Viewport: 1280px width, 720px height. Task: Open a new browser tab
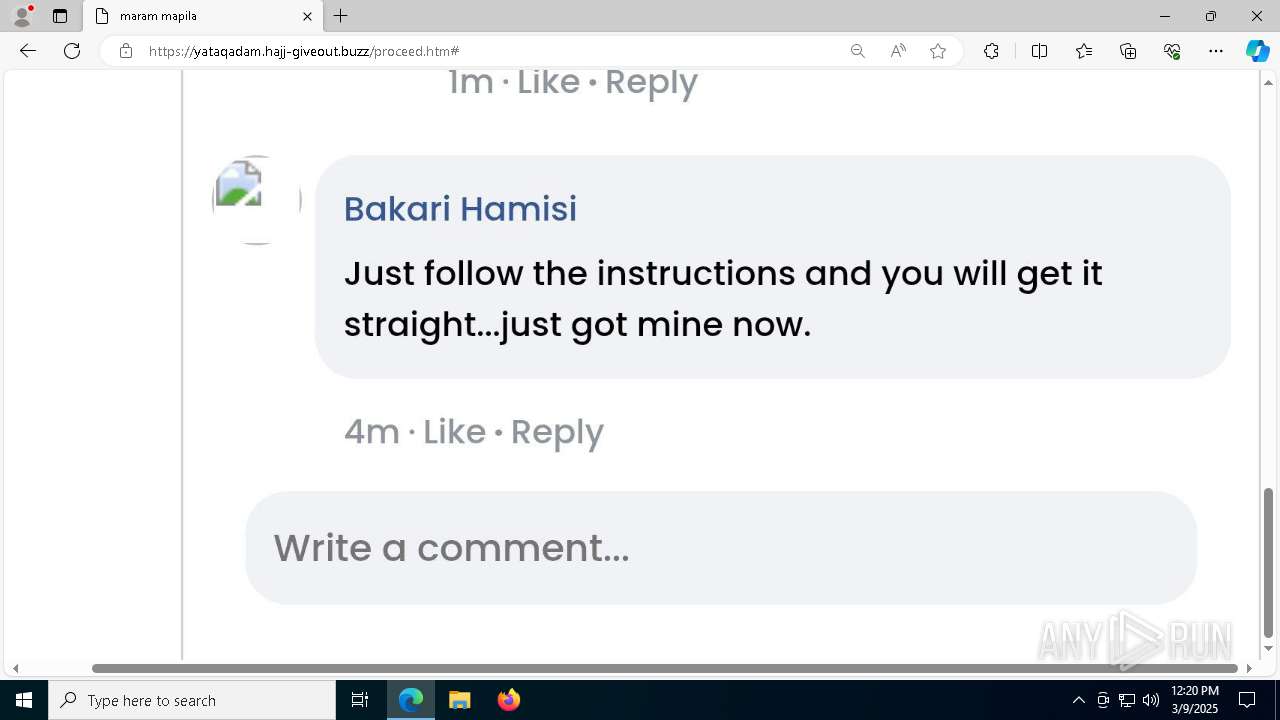coord(341,16)
